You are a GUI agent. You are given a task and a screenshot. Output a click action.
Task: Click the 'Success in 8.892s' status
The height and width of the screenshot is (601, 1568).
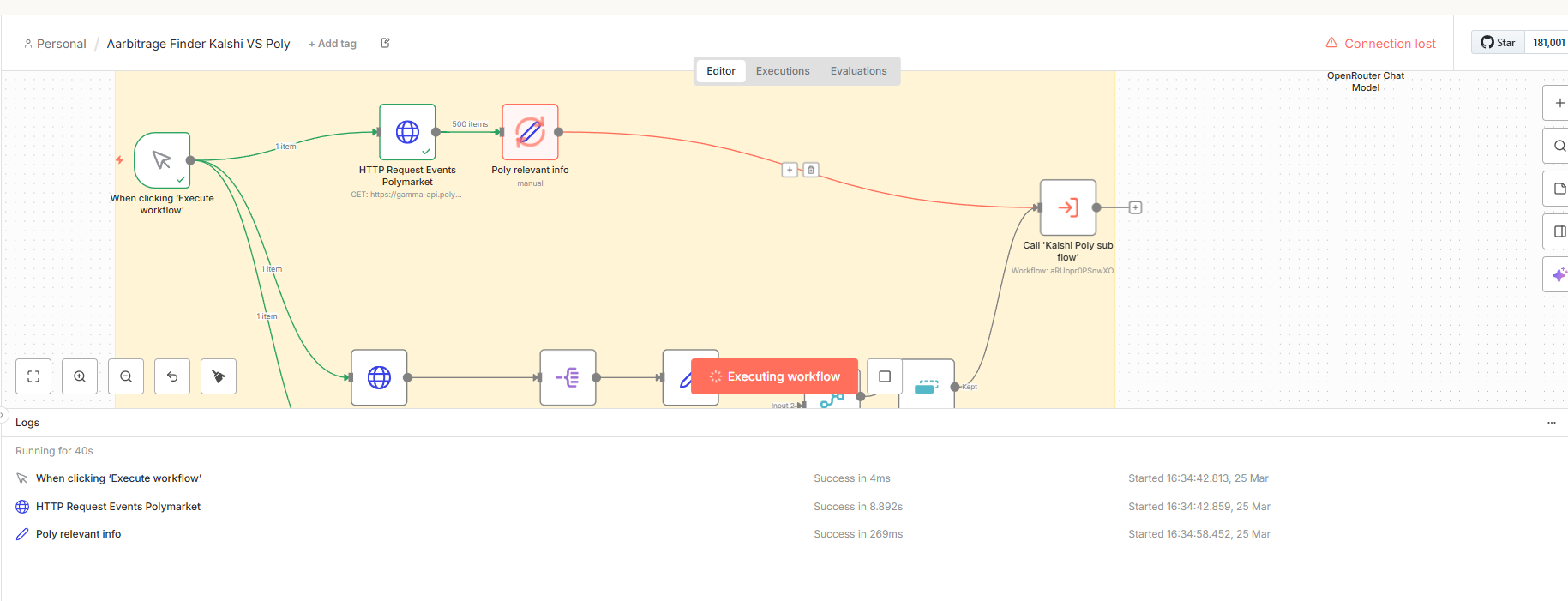point(858,507)
